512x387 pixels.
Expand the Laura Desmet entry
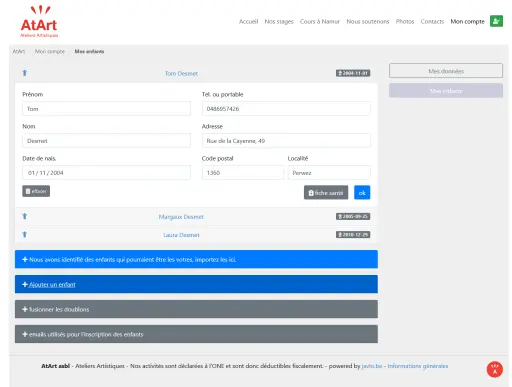181,235
